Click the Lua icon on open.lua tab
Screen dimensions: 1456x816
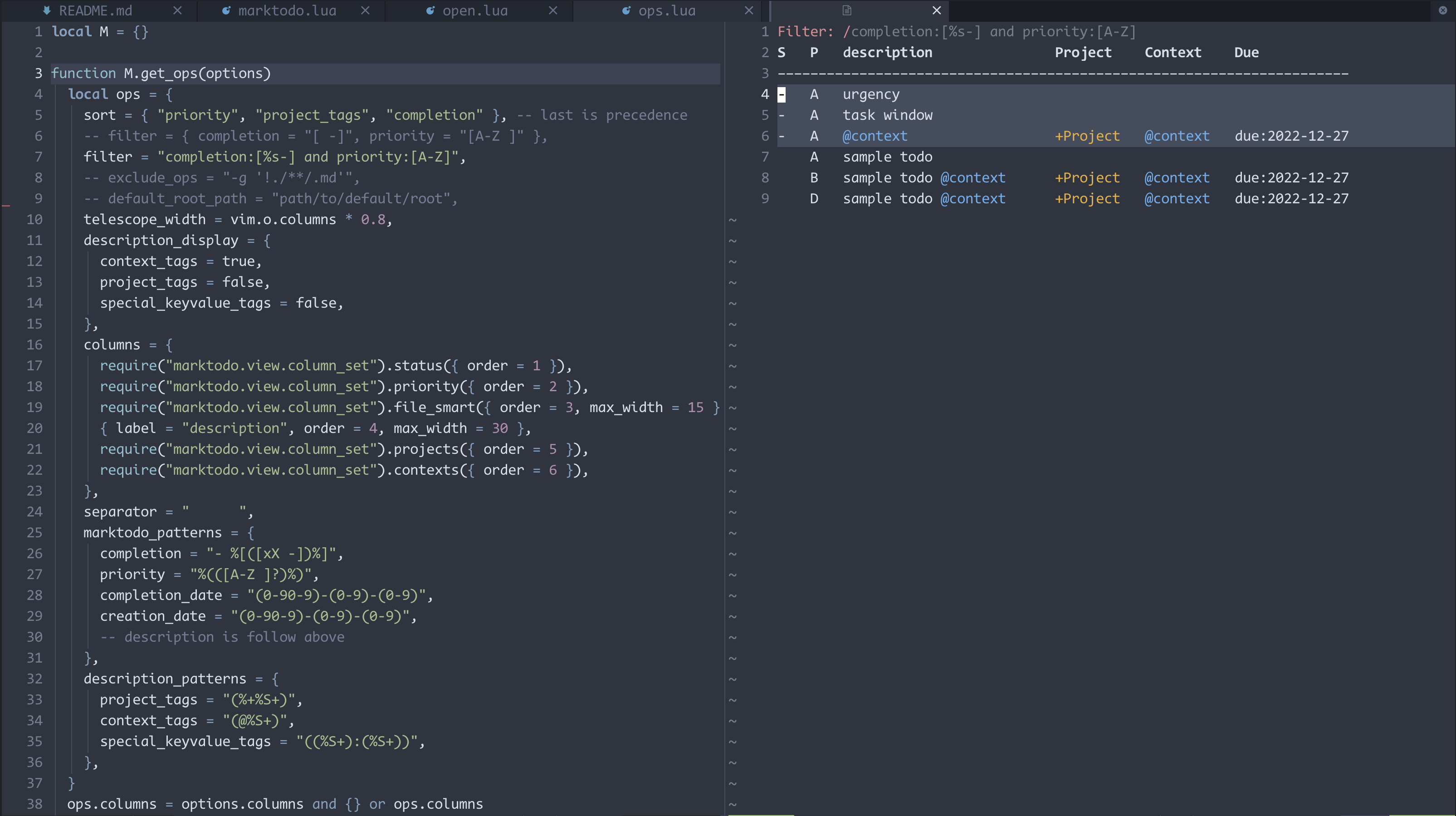pyautogui.click(x=430, y=11)
